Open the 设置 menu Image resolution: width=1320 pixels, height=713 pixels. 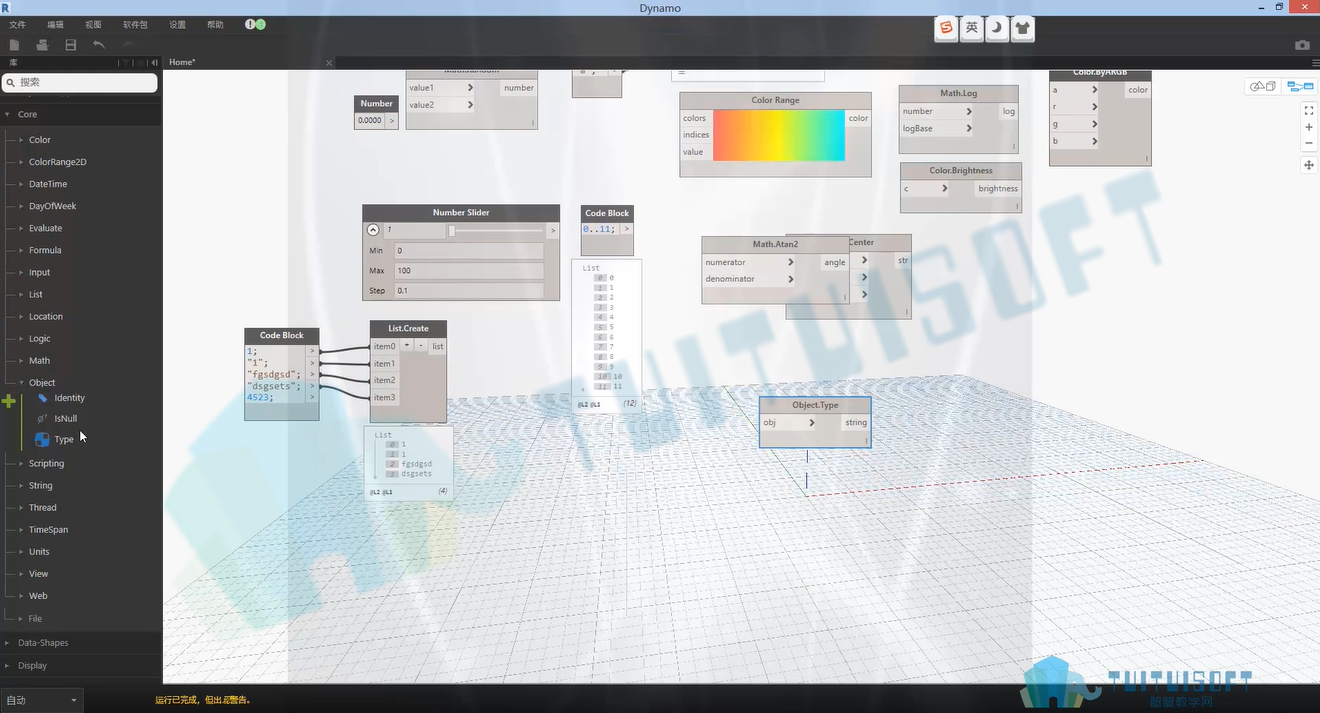click(177, 24)
